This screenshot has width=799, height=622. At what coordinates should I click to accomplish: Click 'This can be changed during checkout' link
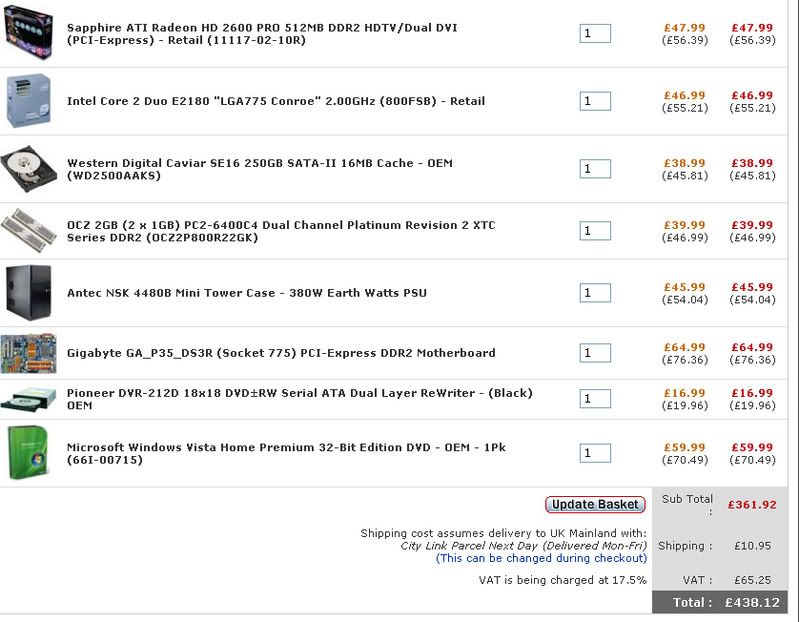[541, 558]
